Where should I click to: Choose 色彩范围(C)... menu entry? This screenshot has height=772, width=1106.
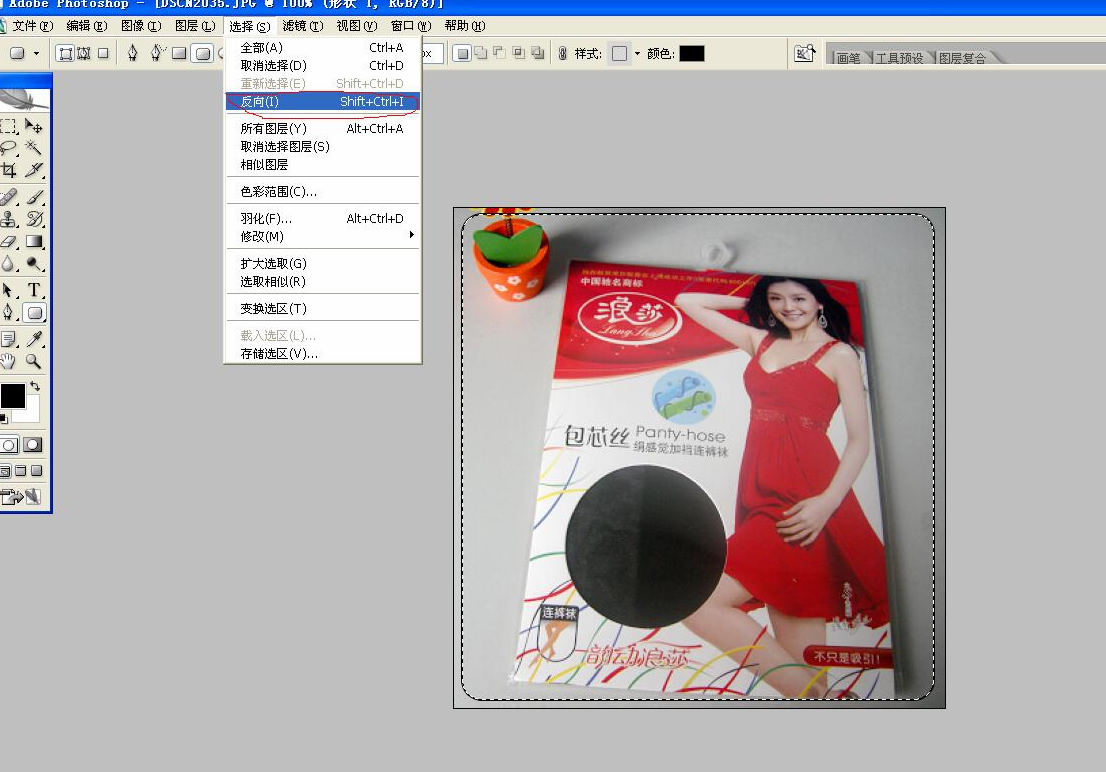pyautogui.click(x=322, y=192)
